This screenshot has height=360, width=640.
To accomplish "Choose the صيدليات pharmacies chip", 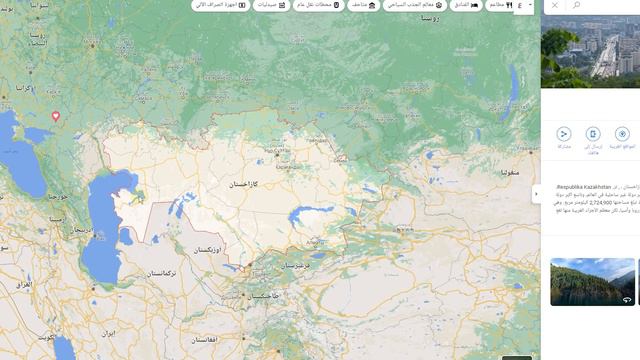I will (x=271, y=5).
